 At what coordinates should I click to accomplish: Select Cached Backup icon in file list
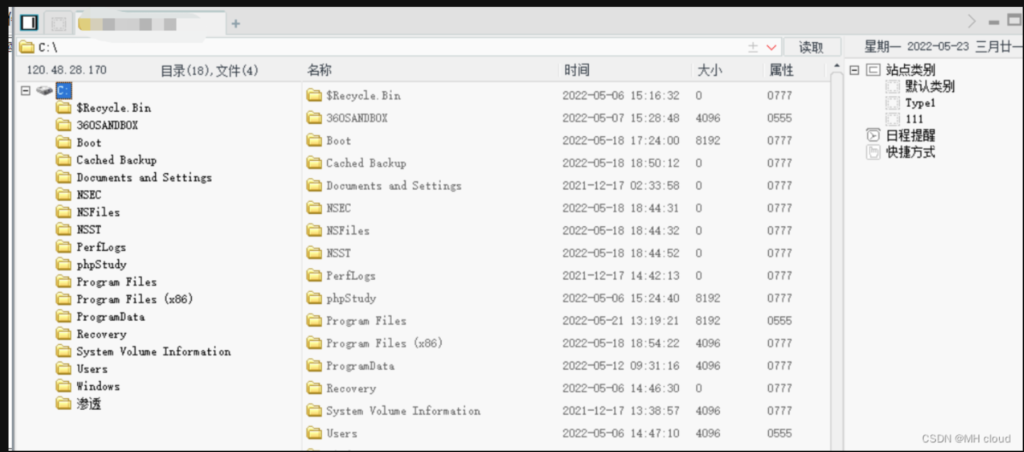click(x=315, y=163)
